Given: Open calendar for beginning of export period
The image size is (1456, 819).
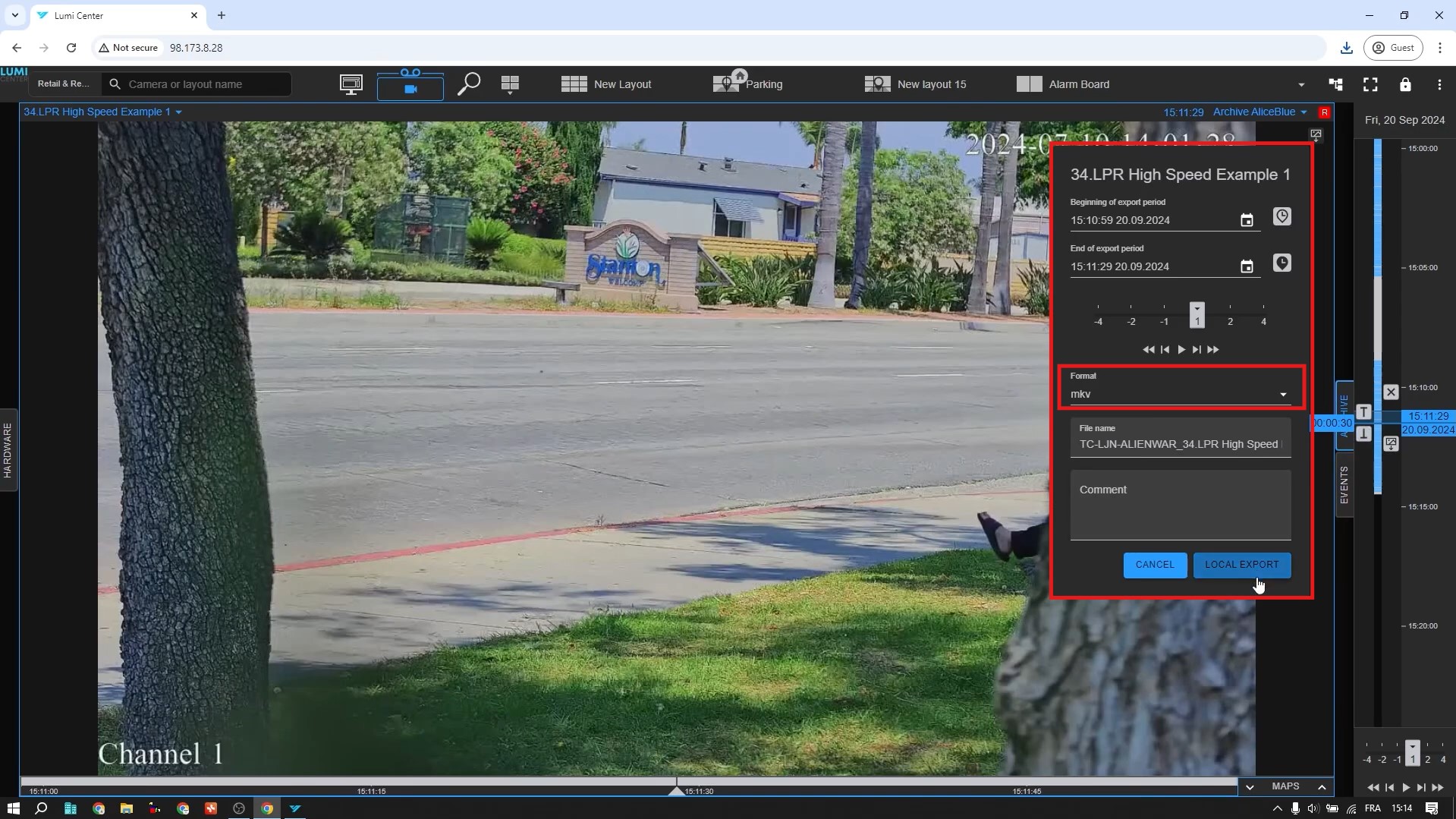Looking at the screenshot, I should [1247, 220].
